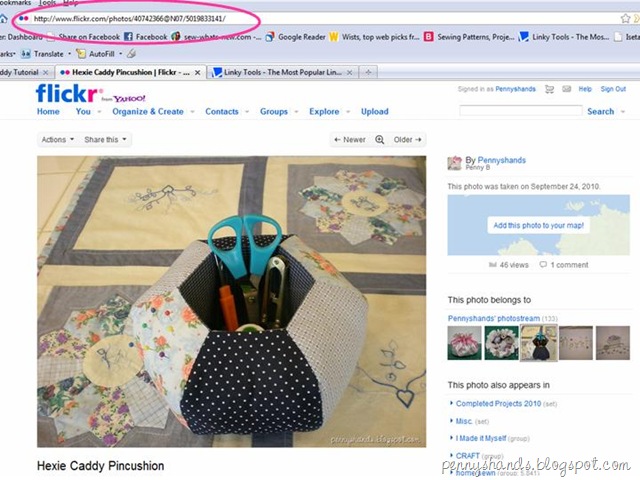640x480 pixels.
Task: Click the 1 comment link
Action: pyautogui.click(x=564, y=265)
